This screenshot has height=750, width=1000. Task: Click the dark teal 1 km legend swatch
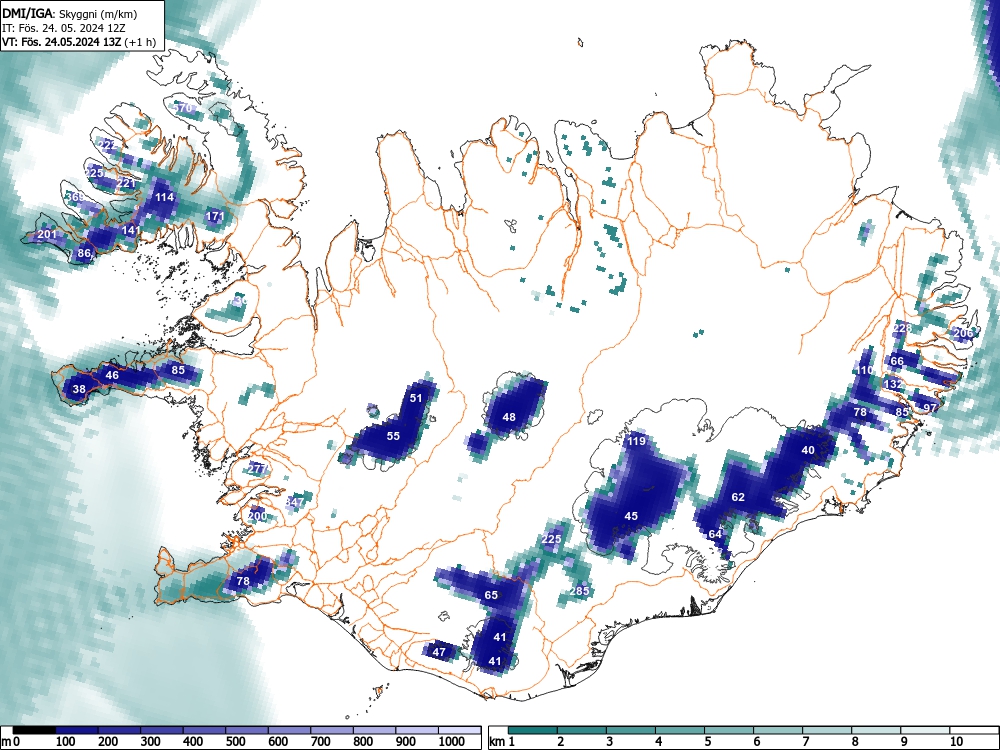tap(533, 730)
